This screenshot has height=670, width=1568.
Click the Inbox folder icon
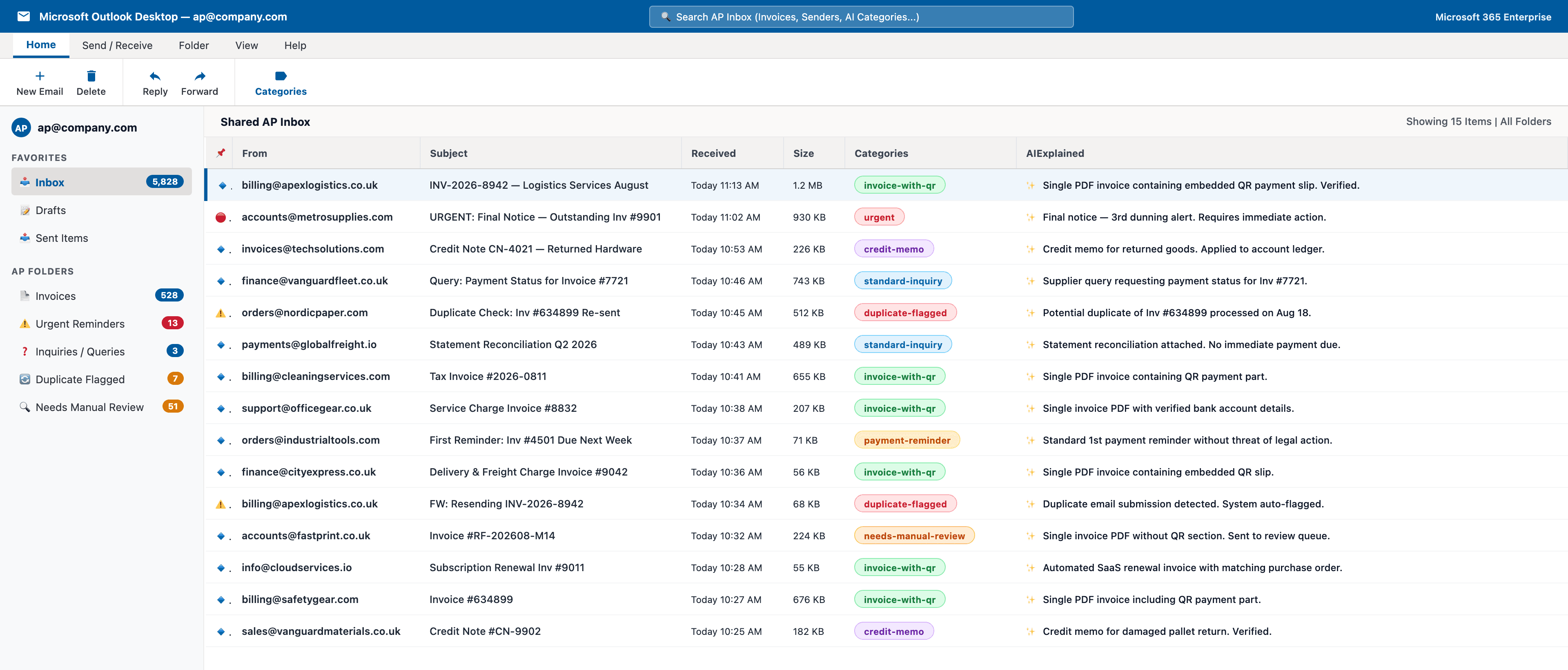pyautogui.click(x=25, y=181)
